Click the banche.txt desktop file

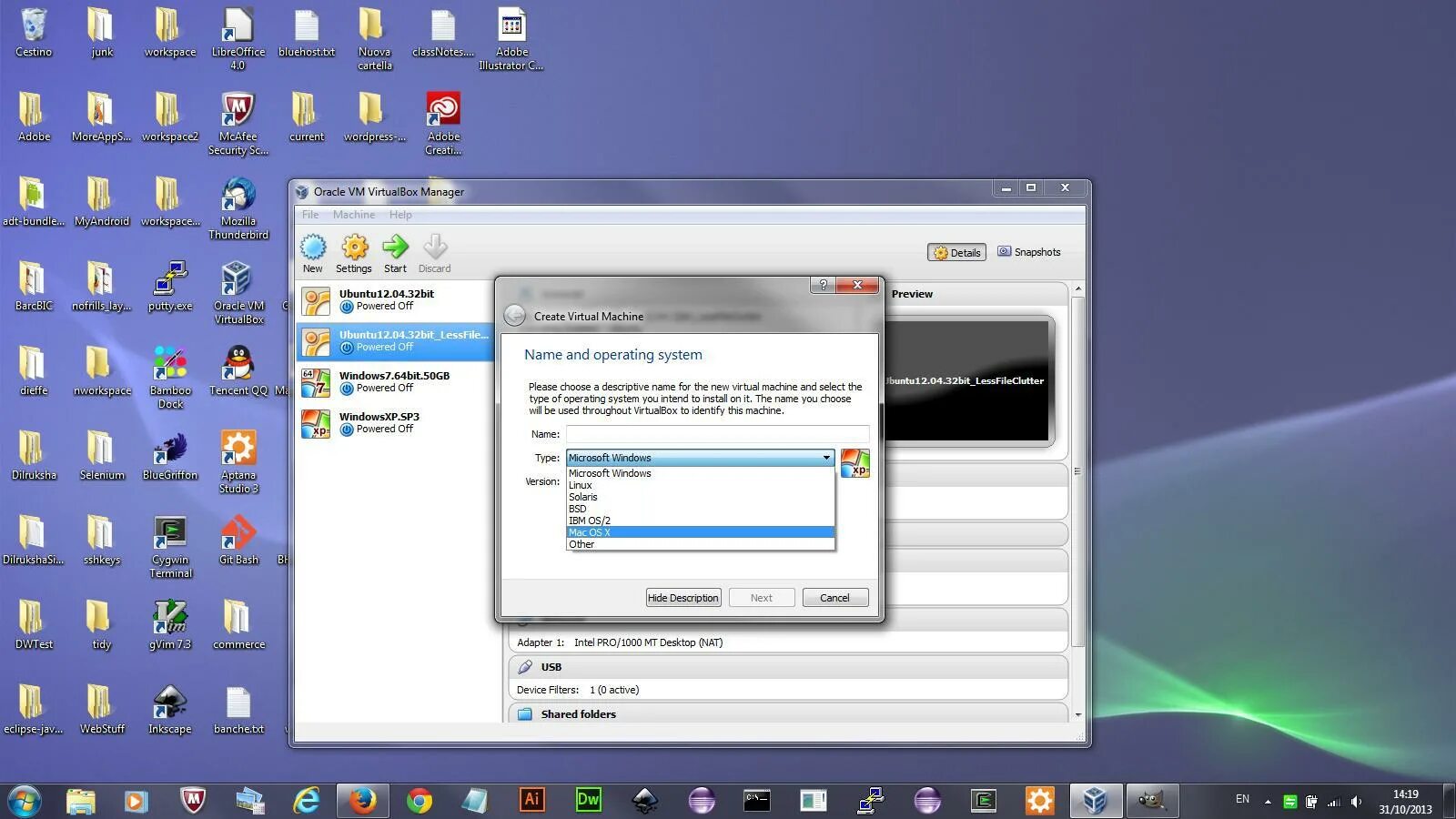[x=238, y=710]
